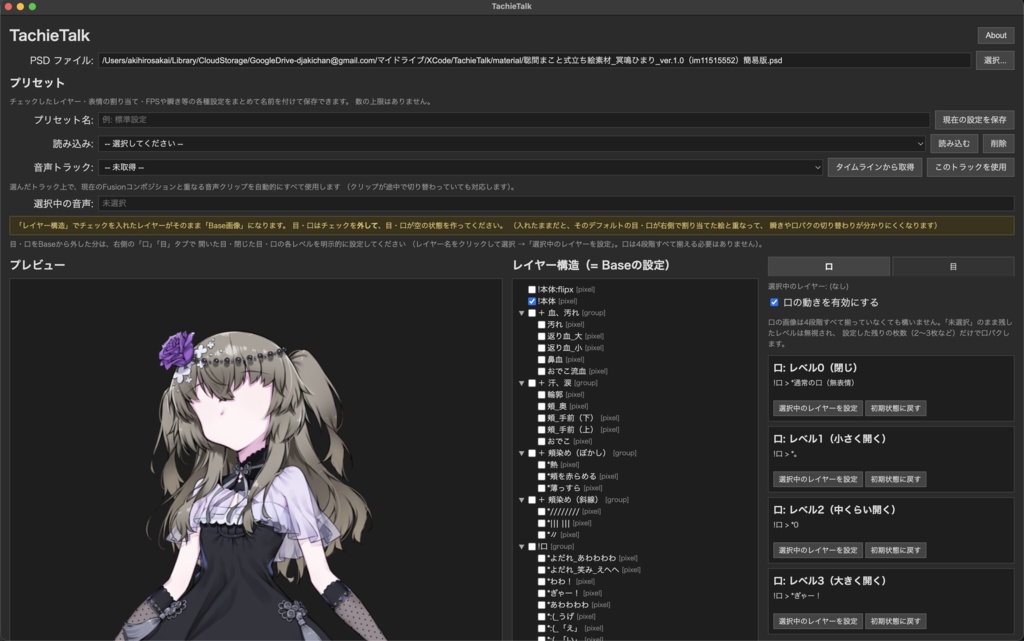The width and height of the screenshot is (1024, 641).
Task: Check the 返り血_大 layer checkbox
Action: pos(541,336)
